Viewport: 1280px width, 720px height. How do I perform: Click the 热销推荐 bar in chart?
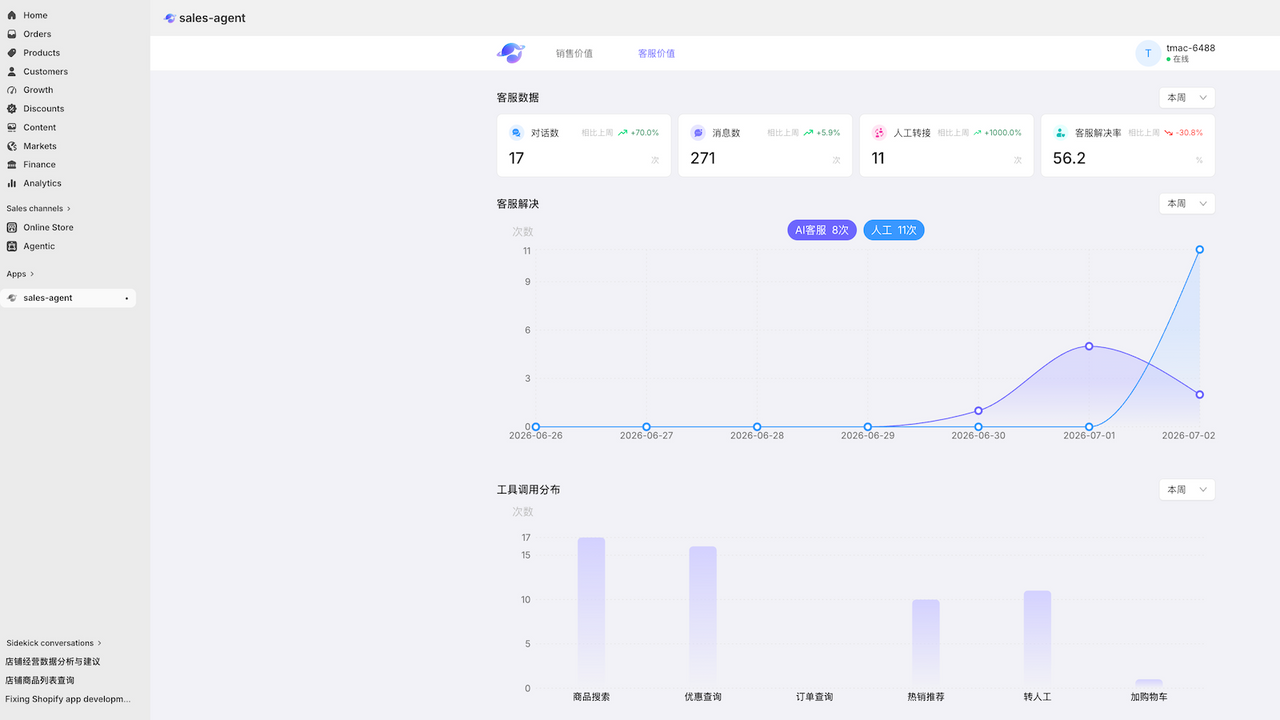click(x=926, y=644)
